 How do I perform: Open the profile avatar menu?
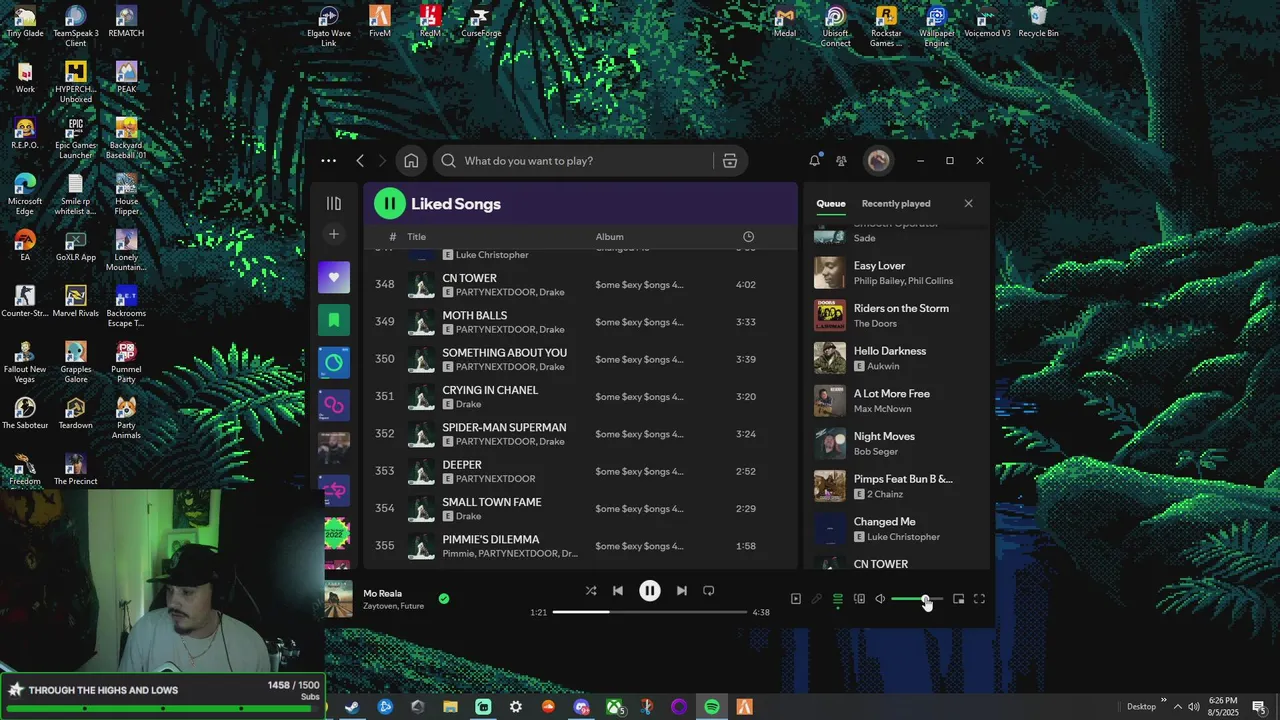point(878,160)
